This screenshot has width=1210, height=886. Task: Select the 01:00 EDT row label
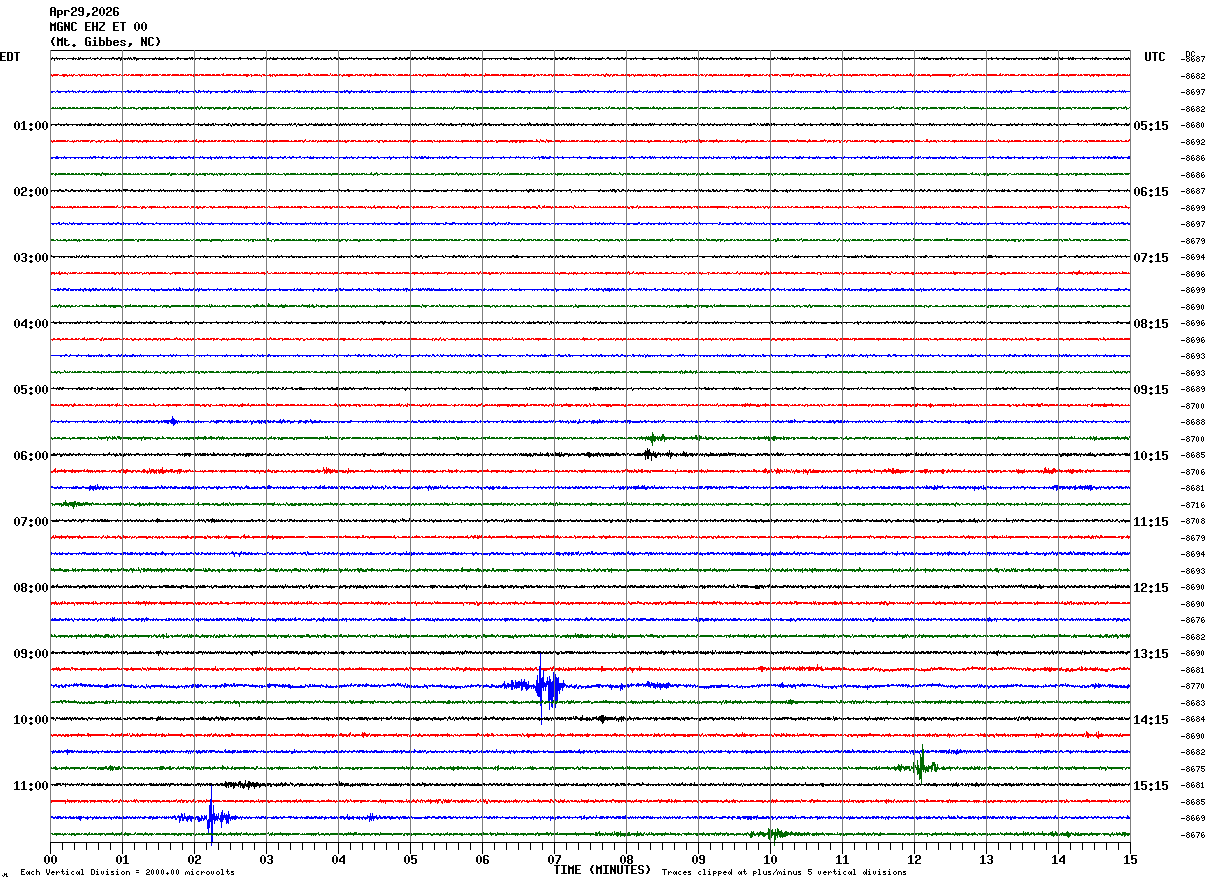(x=30, y=126)
